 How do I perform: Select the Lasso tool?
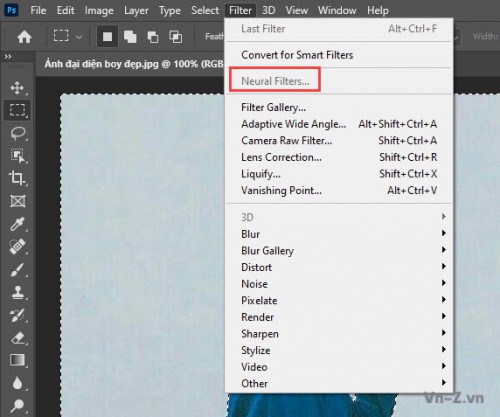[x=17, y=133]
